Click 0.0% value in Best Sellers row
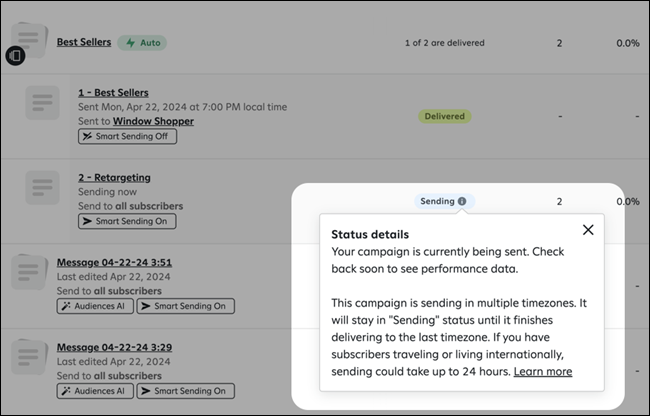Image resolution: width=650 pixels, height=416 pixels. point(628,43)
